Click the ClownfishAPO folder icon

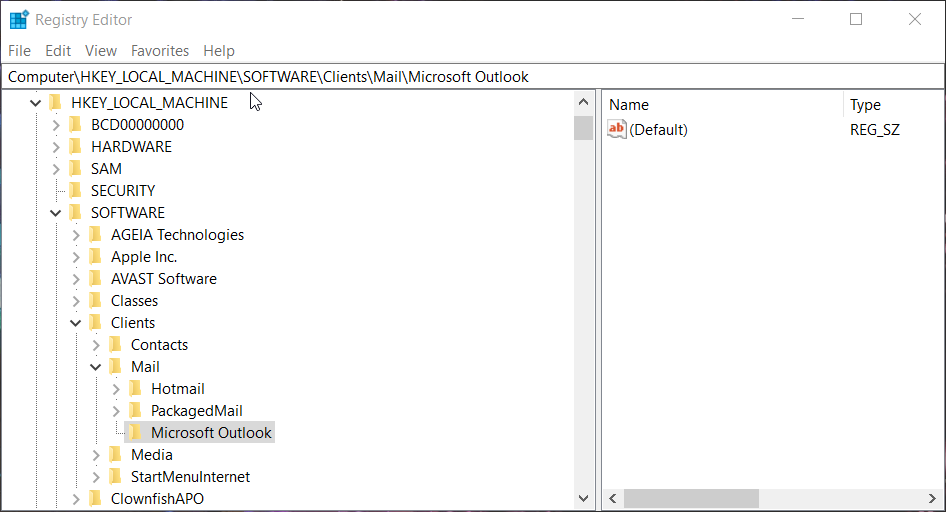pyautogui.click(x=96, y=498)
